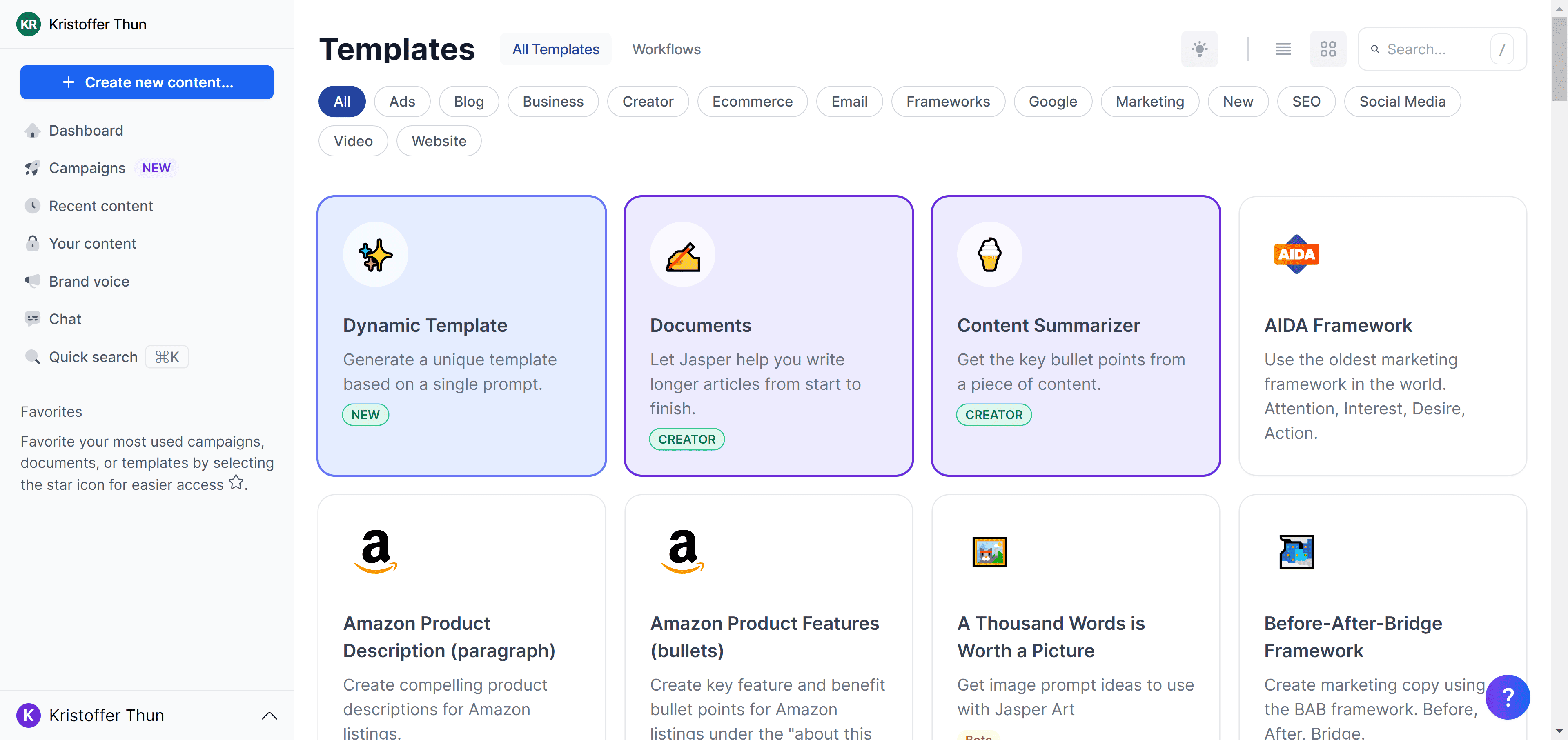
Task: Click the NEW badge on Dynamic Template
Action: 365,414
